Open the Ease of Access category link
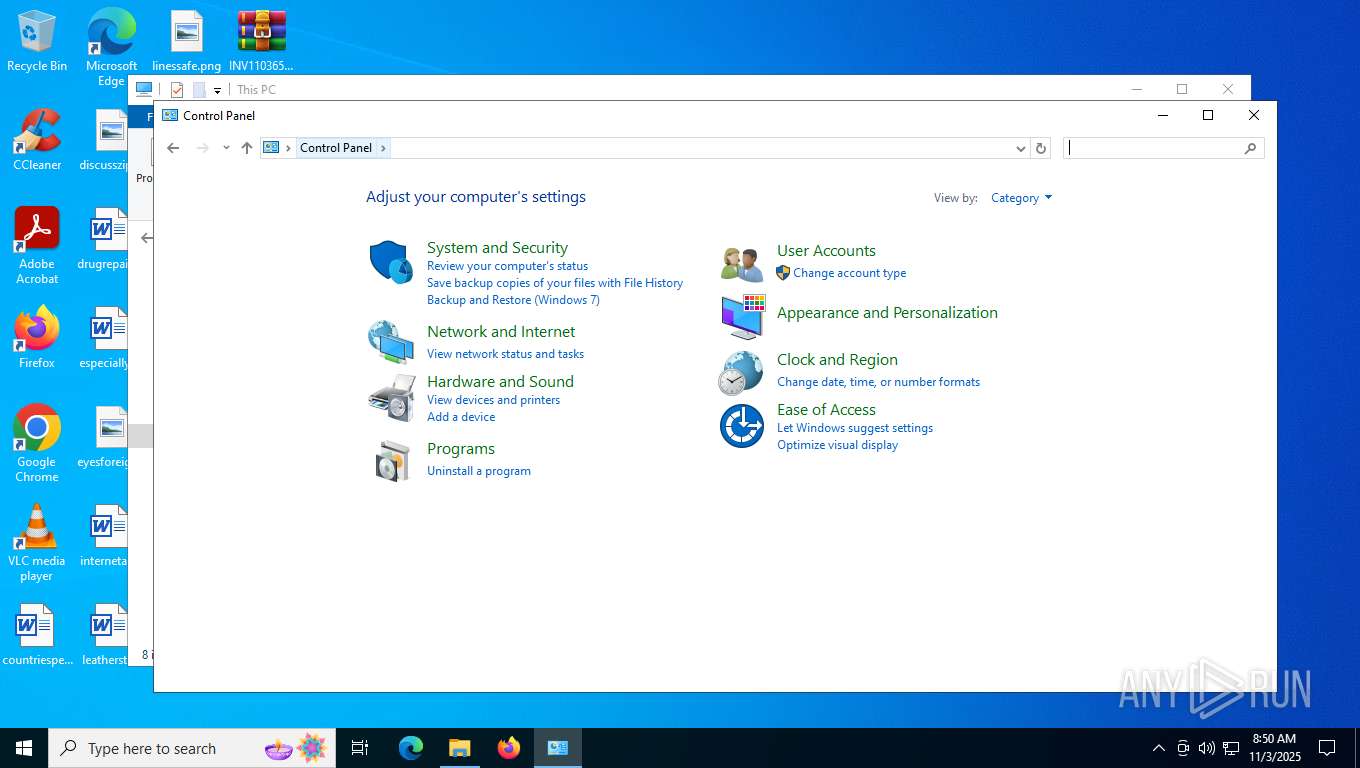1360x768 pixels. (x=826, y=410)
